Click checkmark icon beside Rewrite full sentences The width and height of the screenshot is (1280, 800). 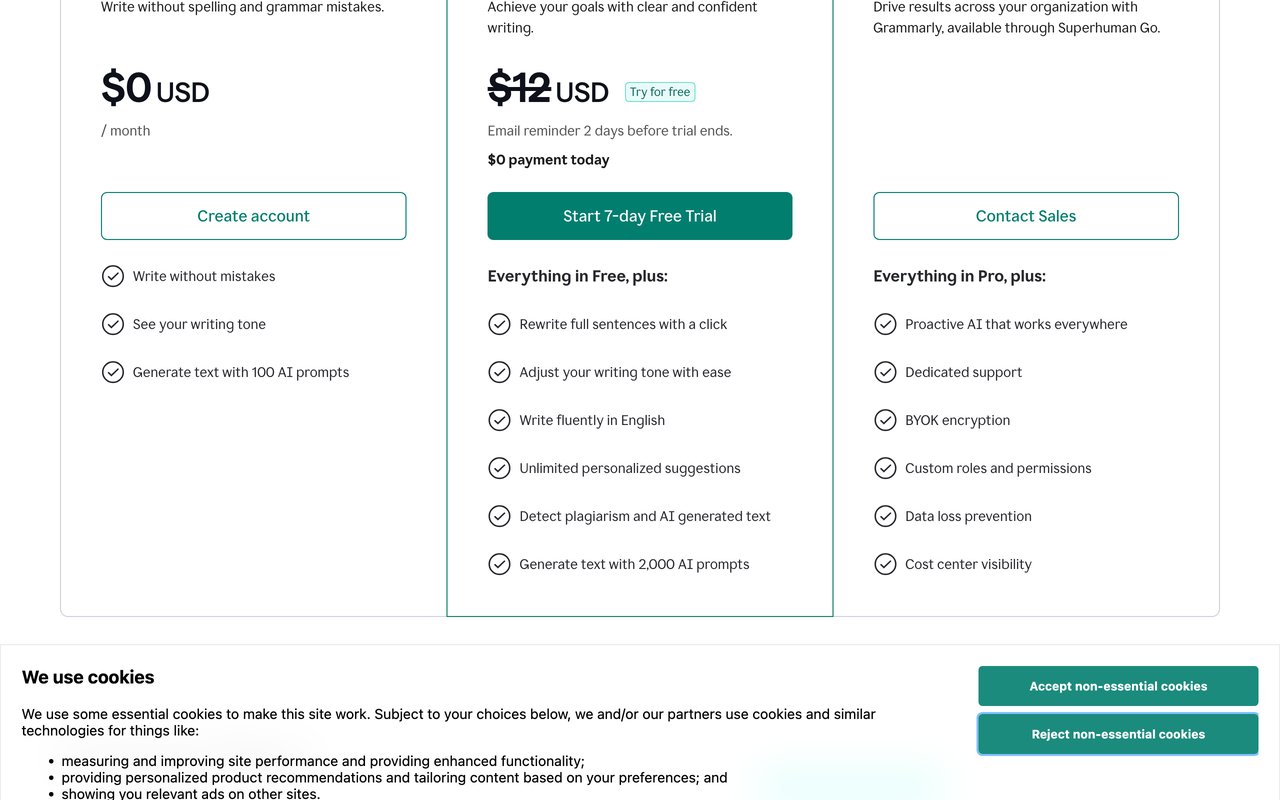pyautogui.click(x=499, y=324)
